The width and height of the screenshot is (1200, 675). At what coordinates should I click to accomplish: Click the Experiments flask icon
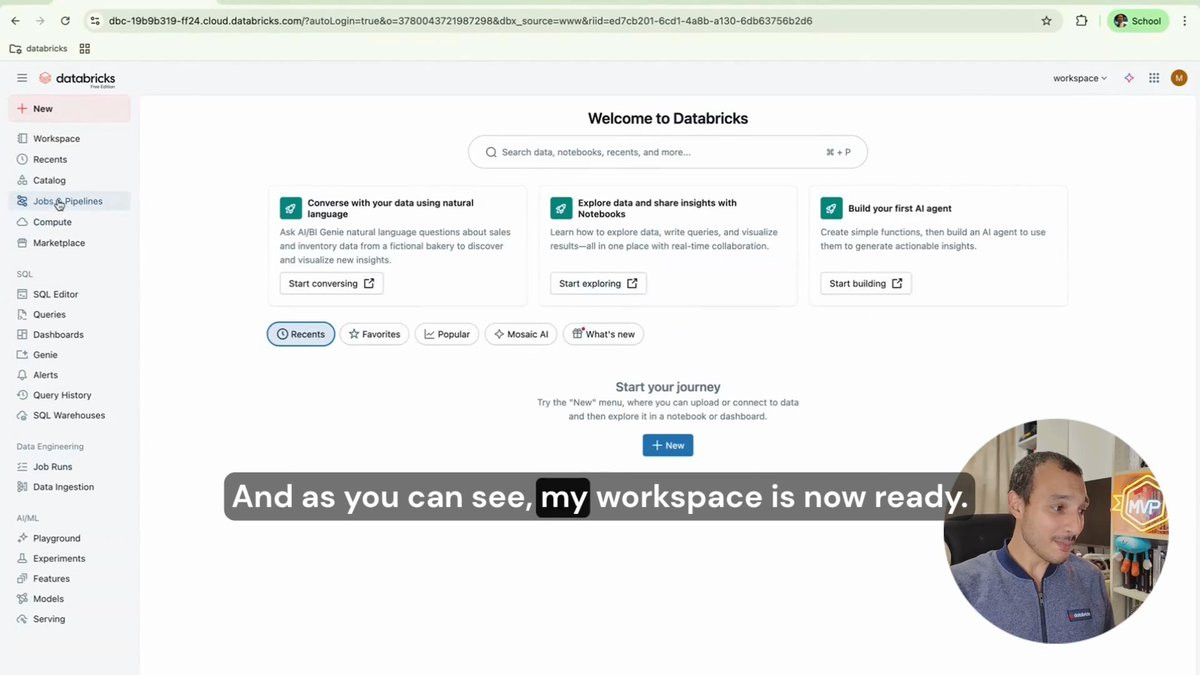point(23,558)
